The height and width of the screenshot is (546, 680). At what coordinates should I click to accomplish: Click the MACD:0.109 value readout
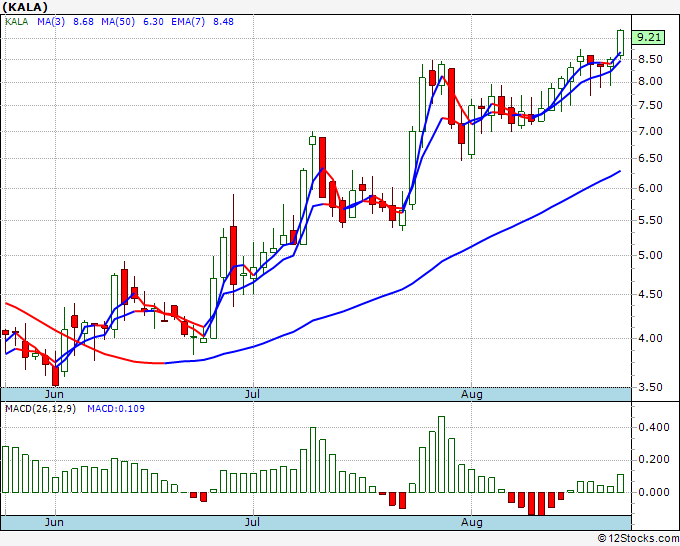click(x=116, y=409)
